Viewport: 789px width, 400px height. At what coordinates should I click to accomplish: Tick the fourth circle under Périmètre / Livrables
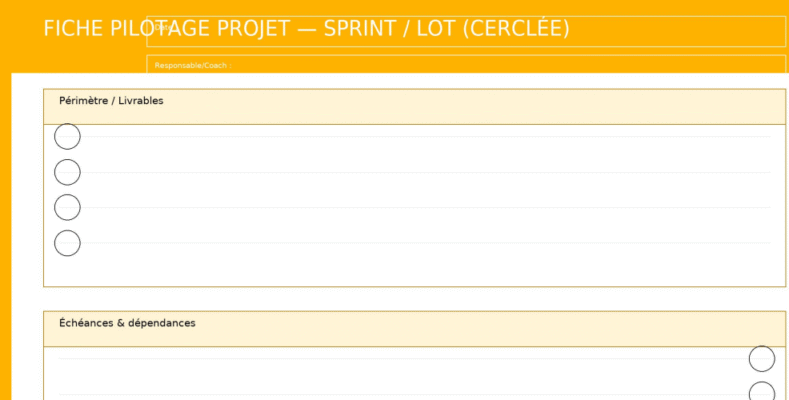[67, 243]
